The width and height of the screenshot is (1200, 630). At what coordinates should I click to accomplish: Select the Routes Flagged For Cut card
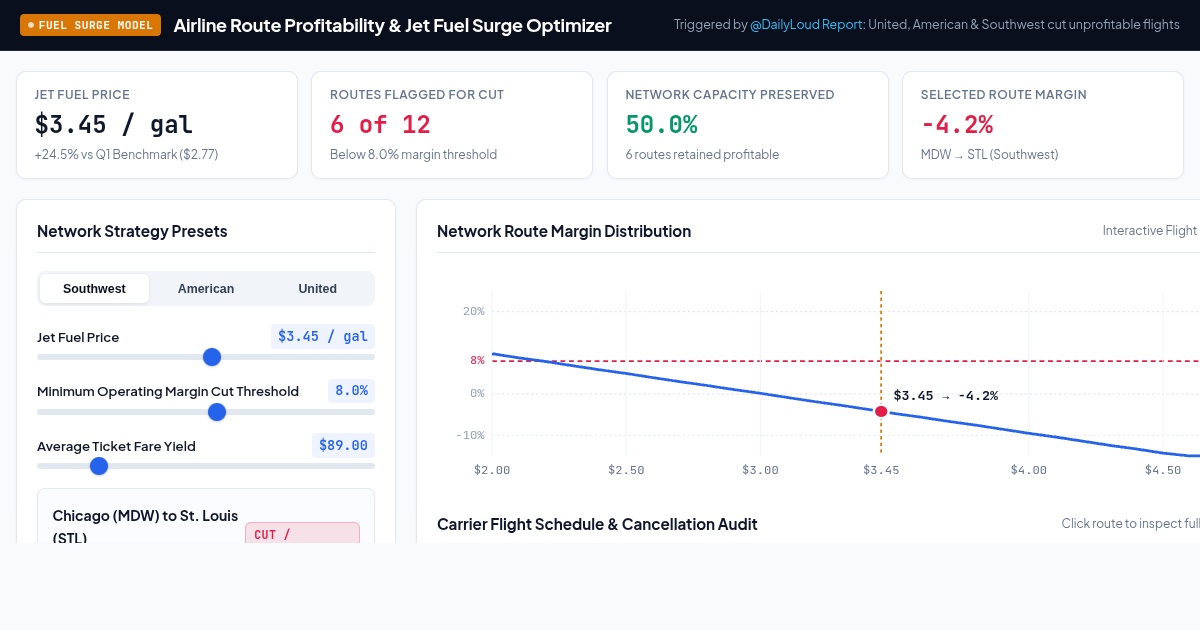click(x=452, y=125)
